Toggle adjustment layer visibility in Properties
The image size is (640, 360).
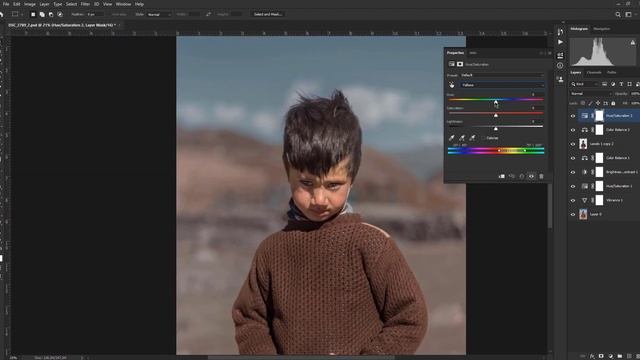(531, 176)
